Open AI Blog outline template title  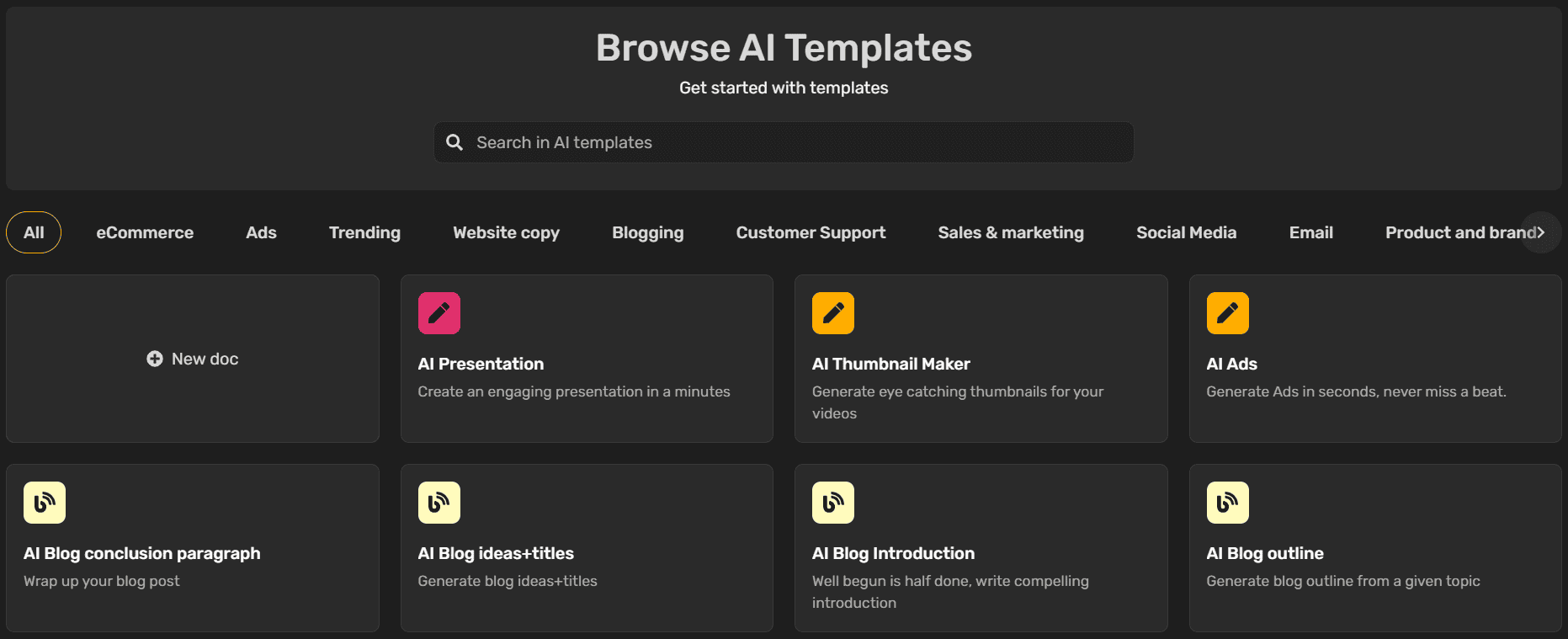(x=1265, y=553)
